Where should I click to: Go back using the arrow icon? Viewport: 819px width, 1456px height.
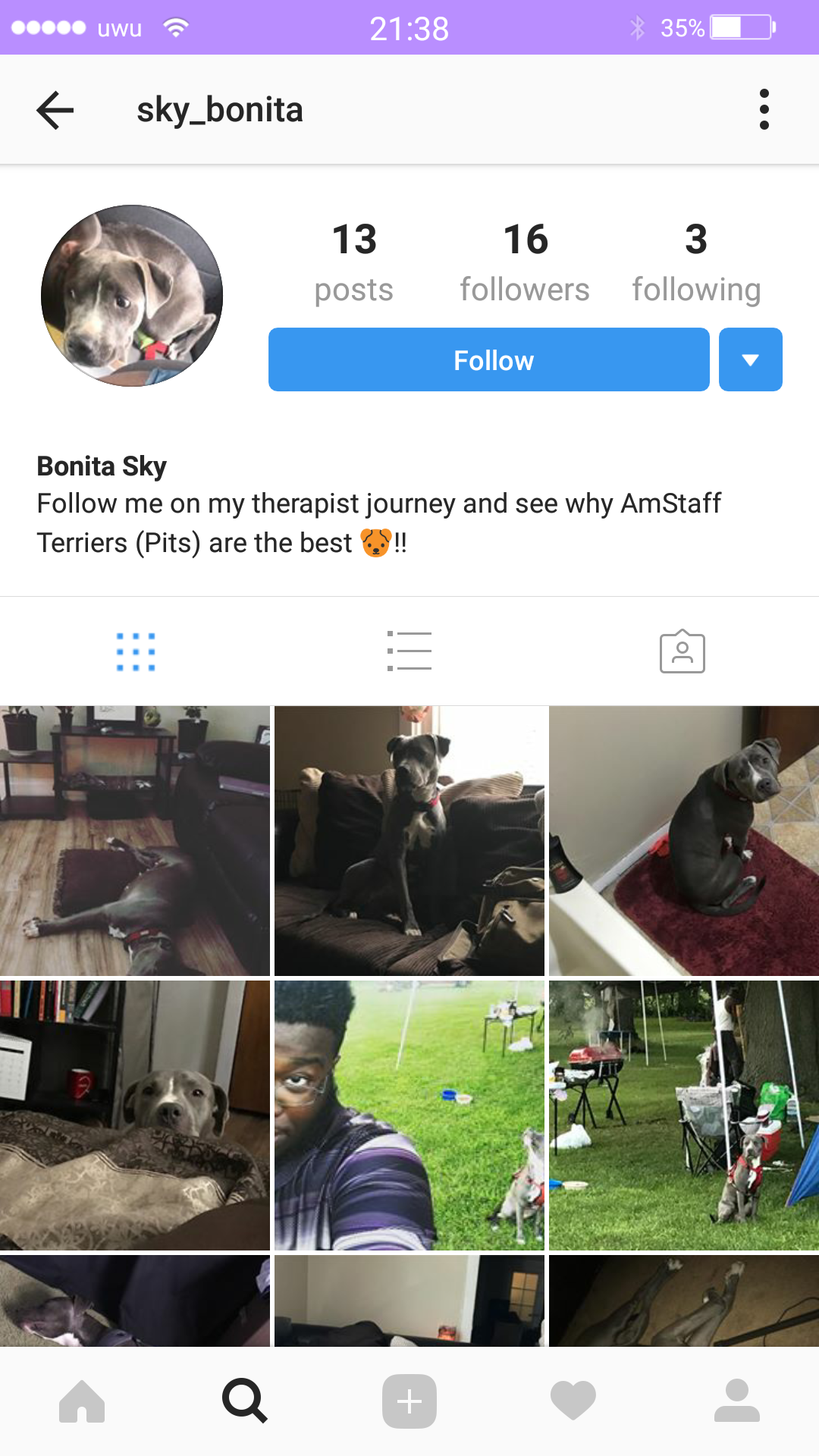[55, 110]
